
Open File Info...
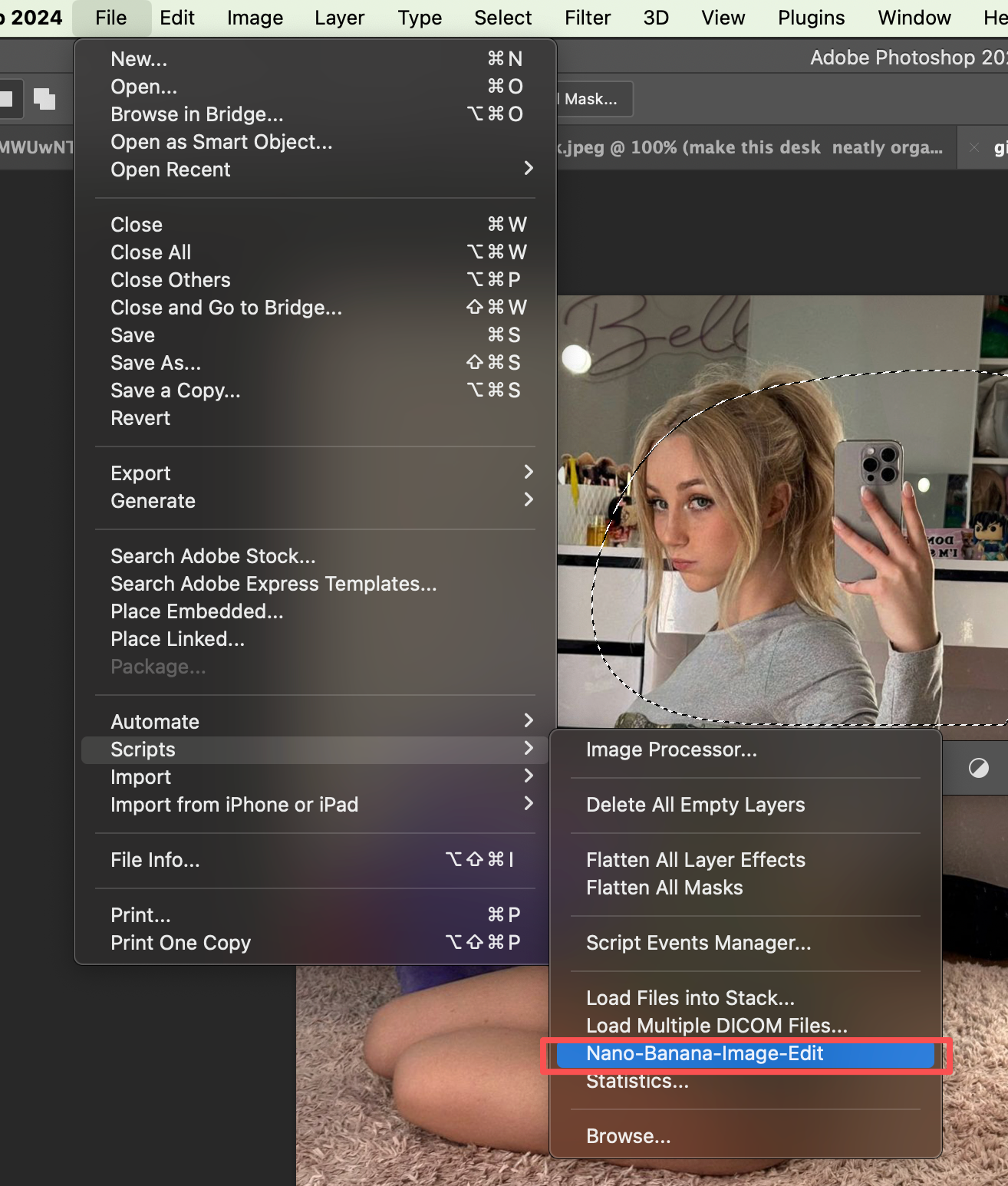point(315,860)
